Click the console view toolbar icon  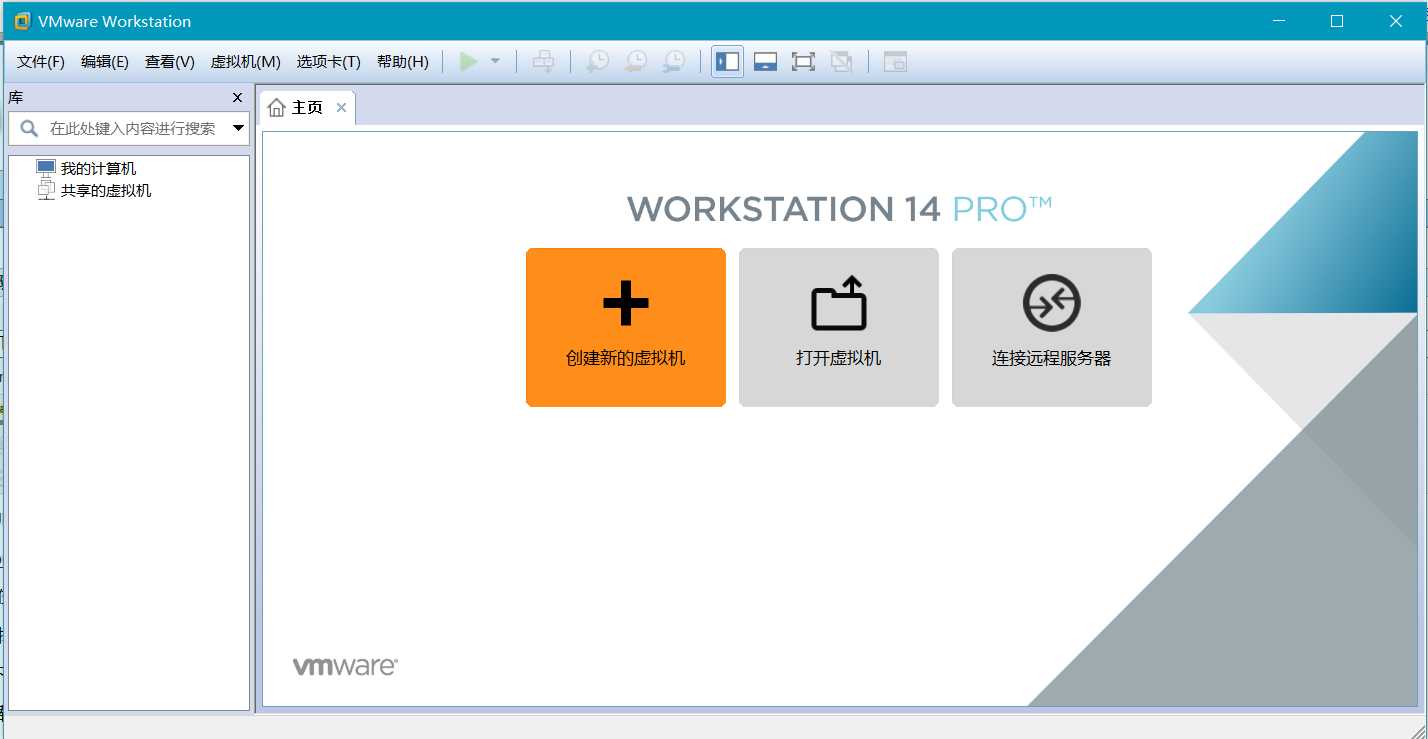[895, 62]
